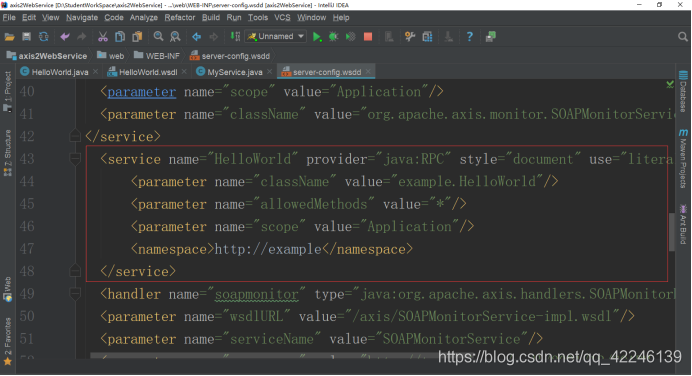Stop the running process
This screenshot has height=376, width=692.
point(368,37)
